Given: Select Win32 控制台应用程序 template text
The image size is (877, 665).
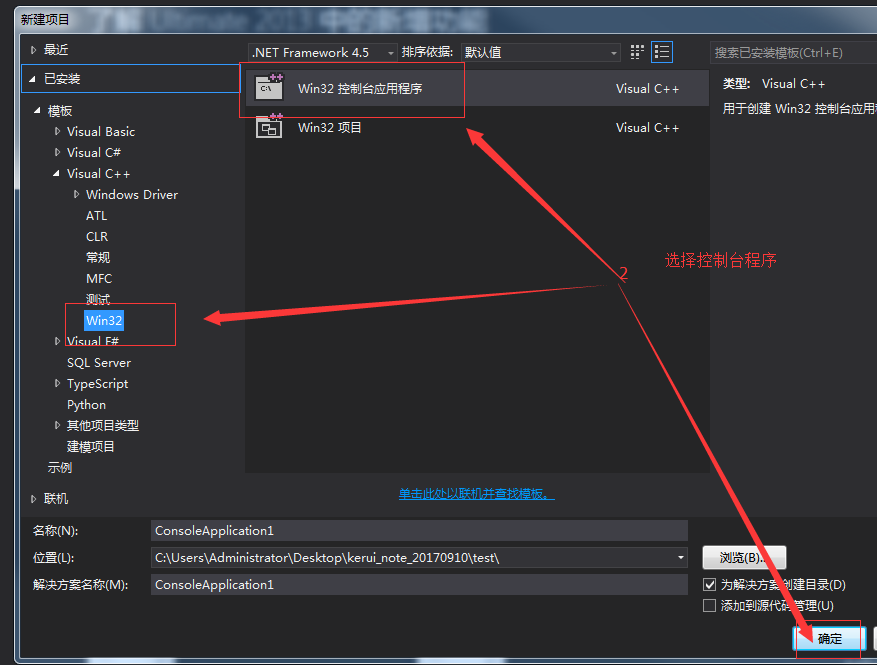Looking at the screenshot, I should point(360,88).
